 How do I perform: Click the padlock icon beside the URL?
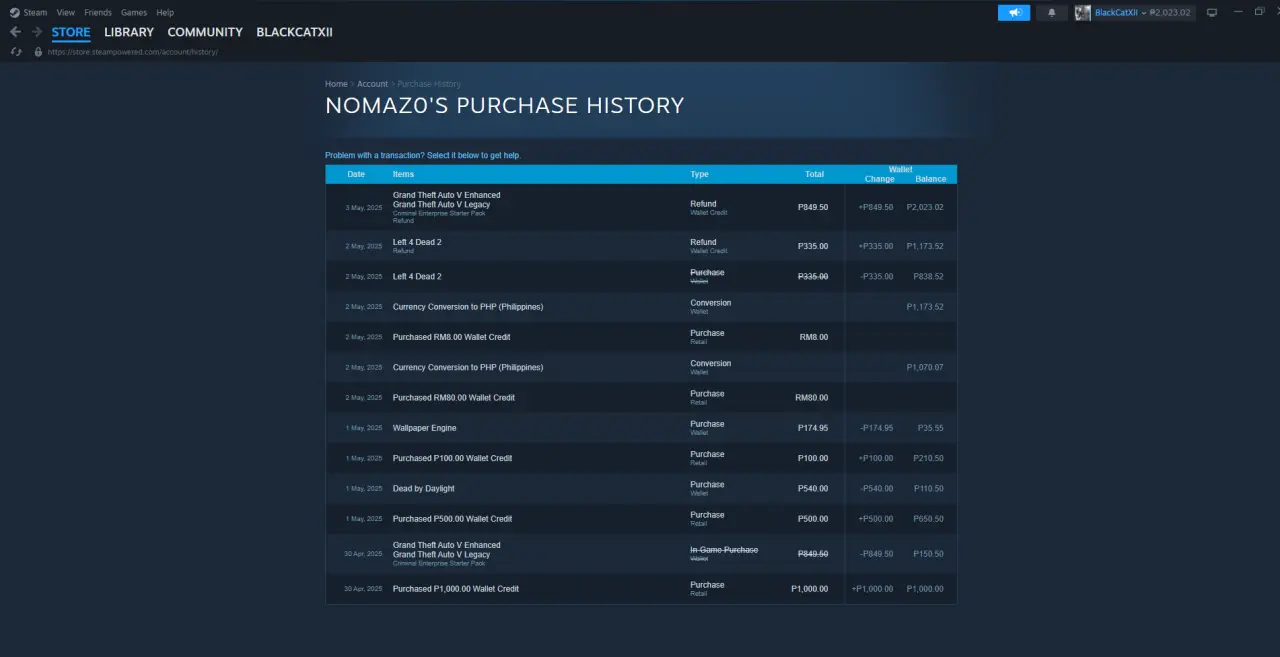click(x=39, y=52)
